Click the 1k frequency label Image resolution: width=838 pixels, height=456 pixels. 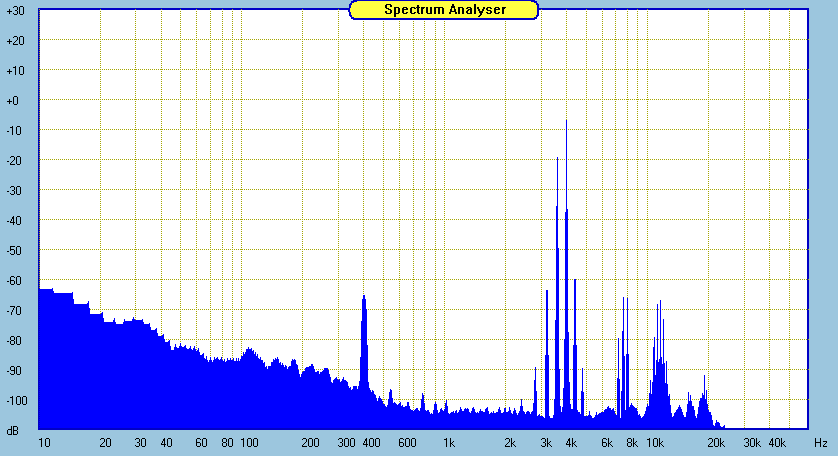coord(449,443)
